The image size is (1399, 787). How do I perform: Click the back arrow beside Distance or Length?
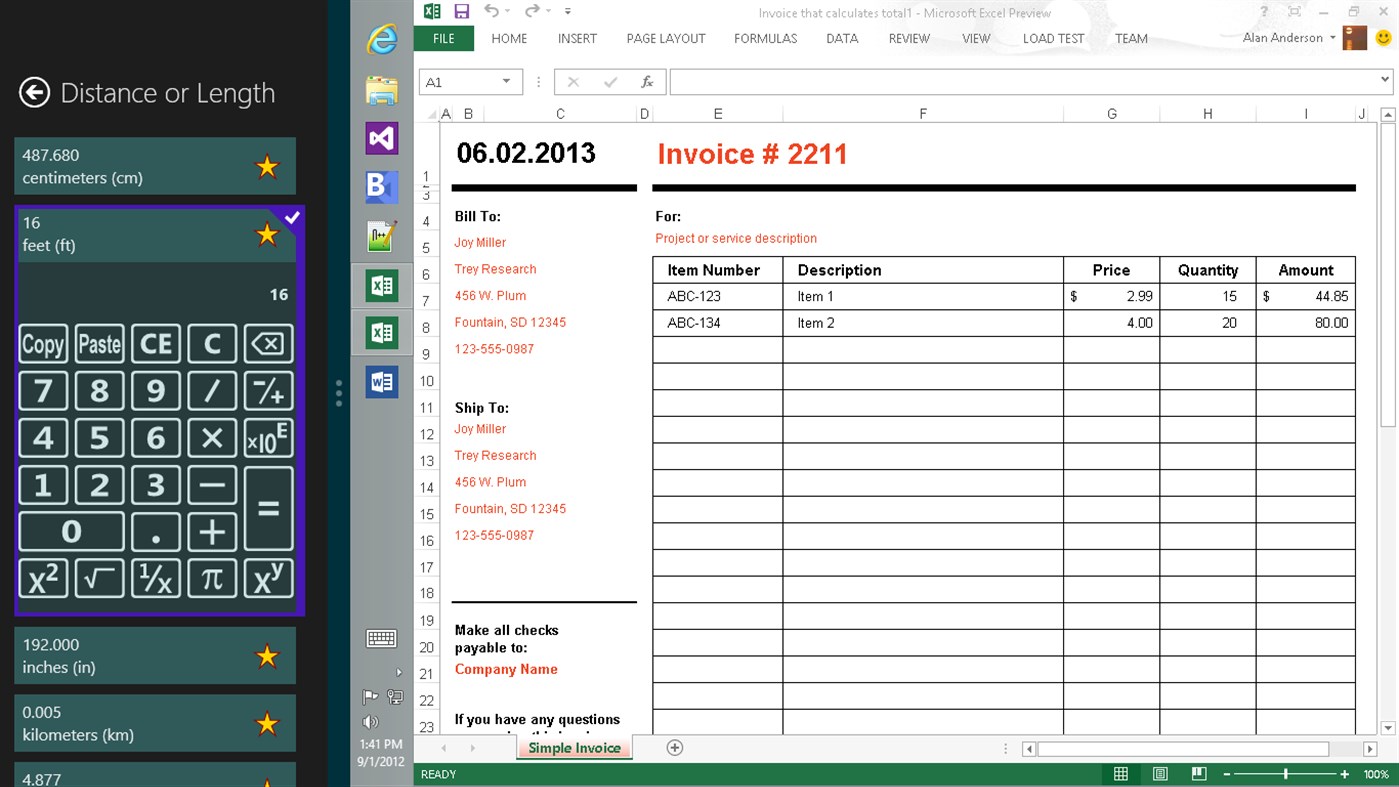click(34, 93)
